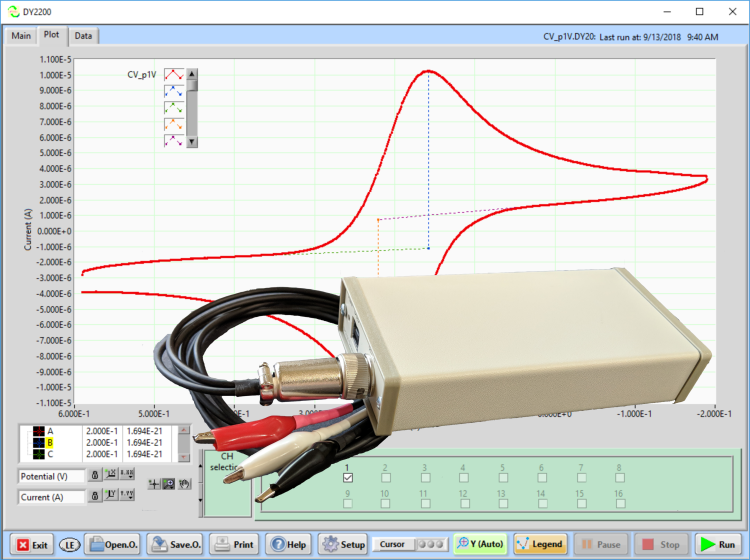This screenshot has height=560, width=750.
Task: Select the zoom magnifier tool
Action: tap(167, 484)
